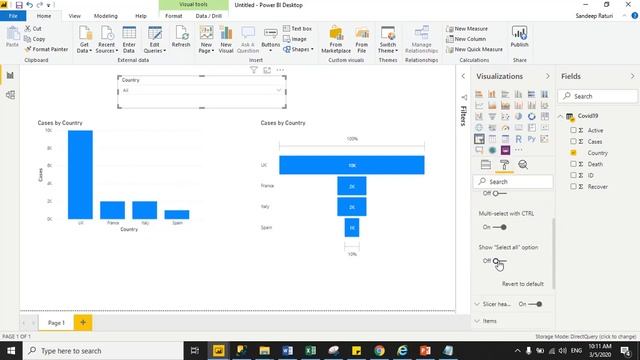The height and width of the screenshot is (360, 640).
Task: Open the Data / Drill ribbon tab
Action: point(209,16)
